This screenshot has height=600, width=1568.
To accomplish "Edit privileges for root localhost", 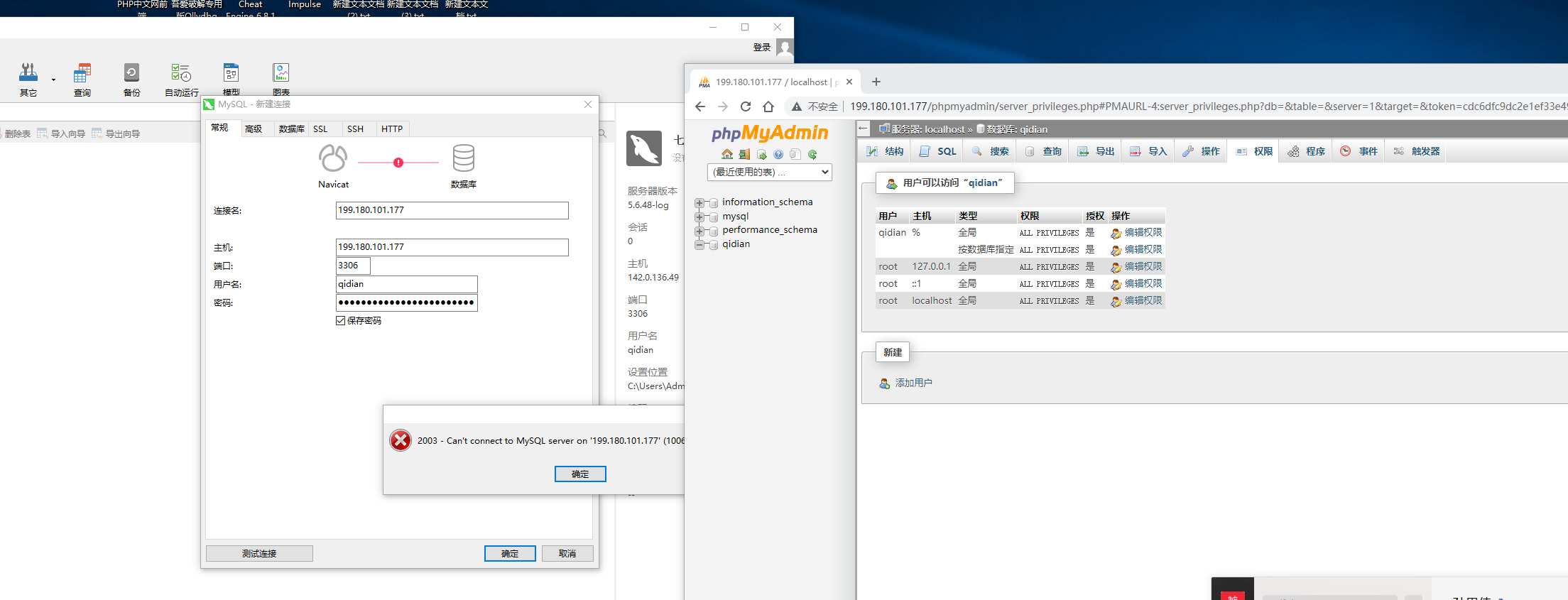I will (1137, 301).
